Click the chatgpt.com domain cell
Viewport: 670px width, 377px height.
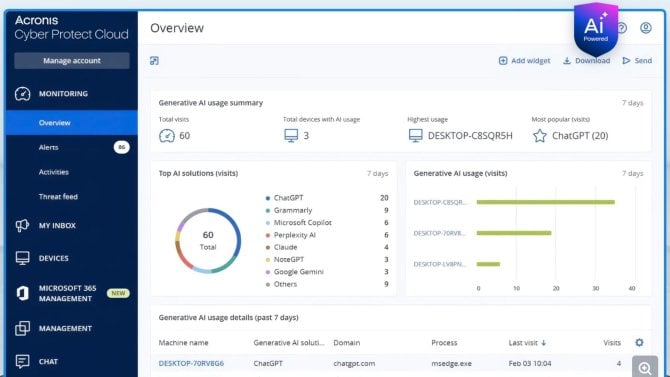[354, 363]
